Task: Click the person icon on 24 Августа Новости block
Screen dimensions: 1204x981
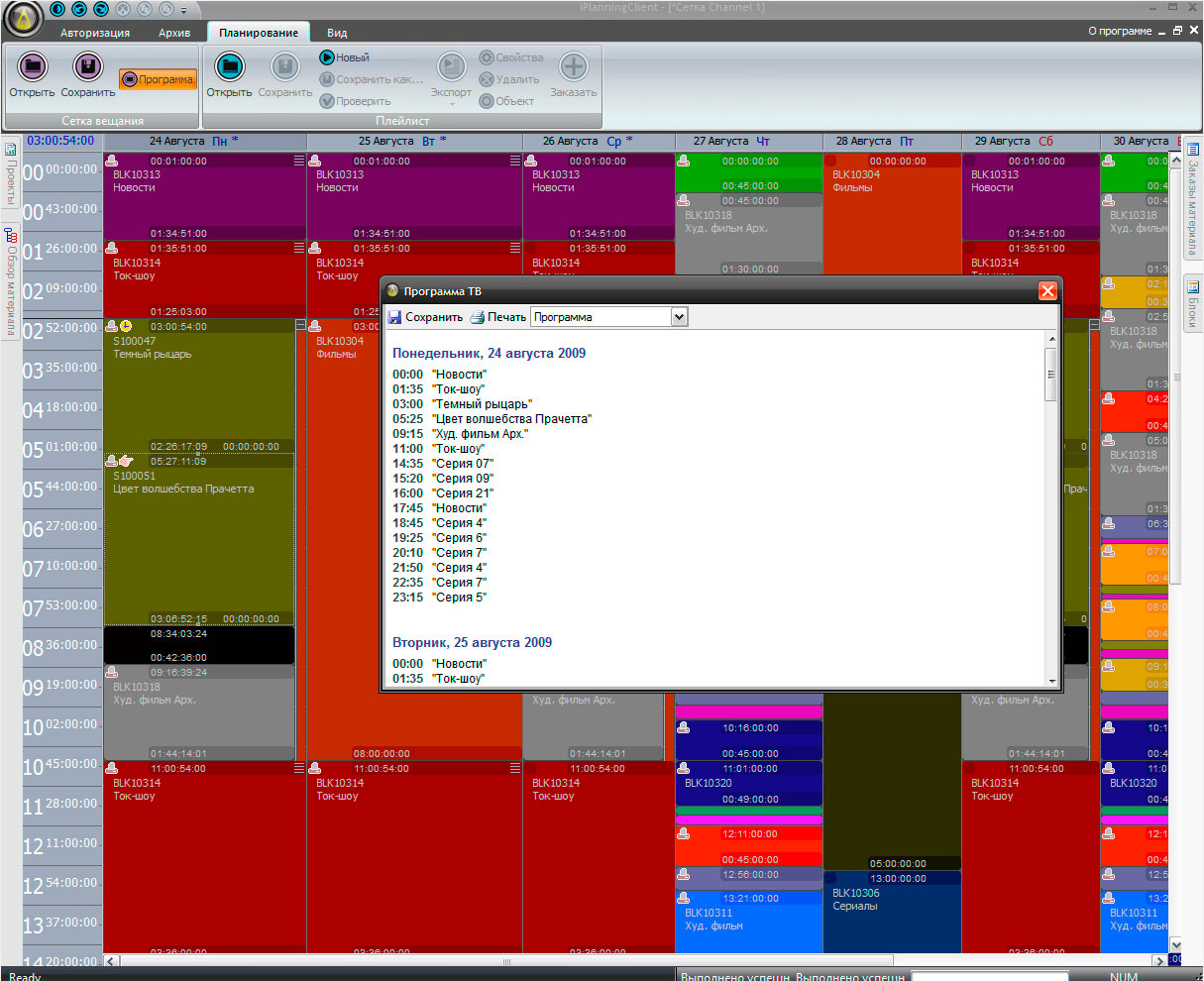Action: point(112,161)
